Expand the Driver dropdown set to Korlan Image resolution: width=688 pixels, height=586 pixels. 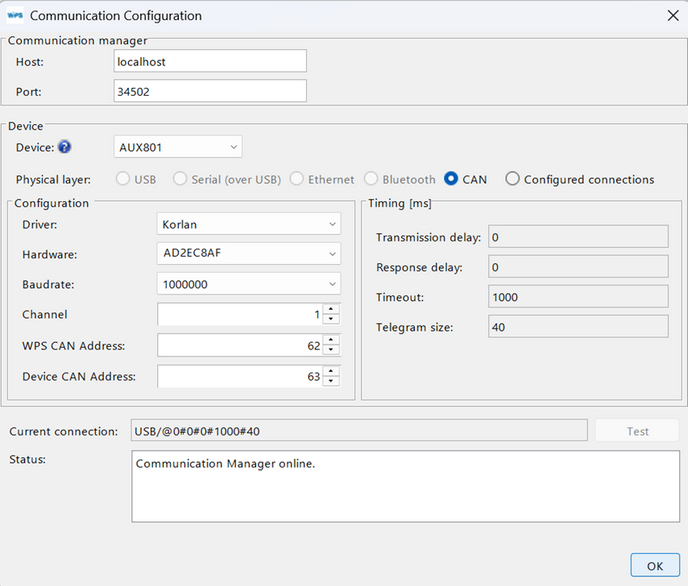249,224
